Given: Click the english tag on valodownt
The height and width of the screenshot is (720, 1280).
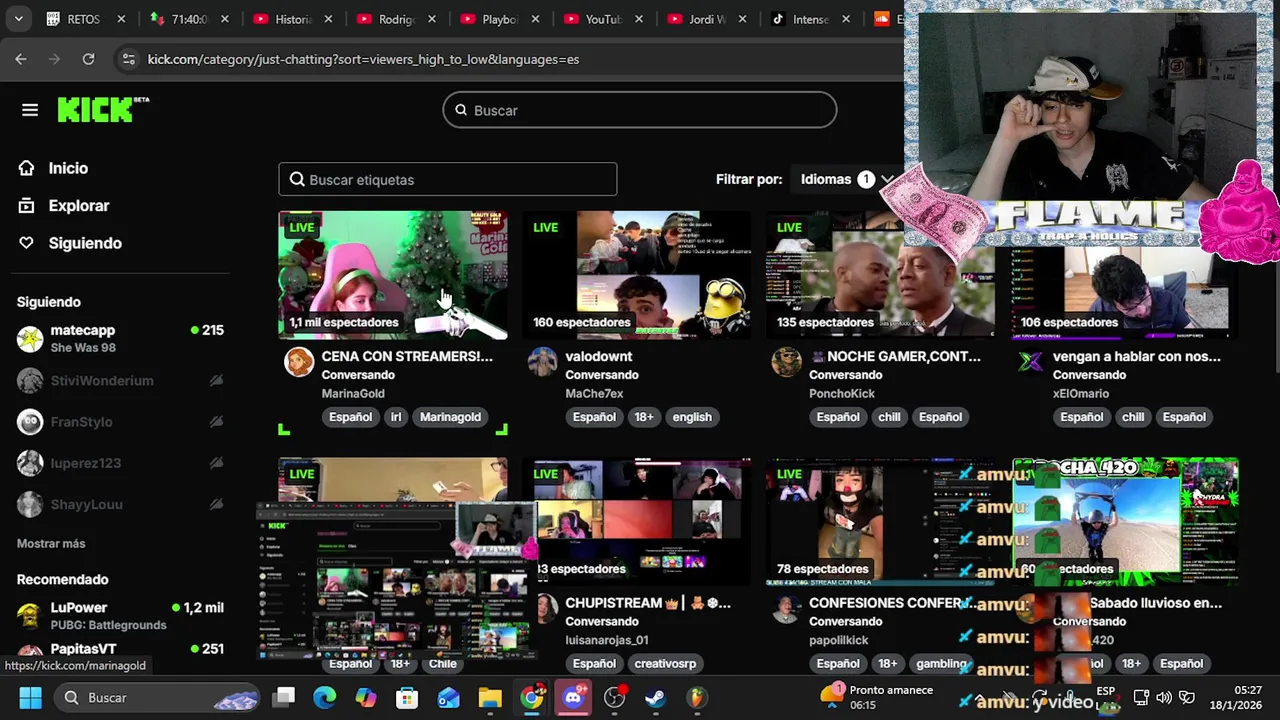Looking at the screenshot, I should coord(692,417).
